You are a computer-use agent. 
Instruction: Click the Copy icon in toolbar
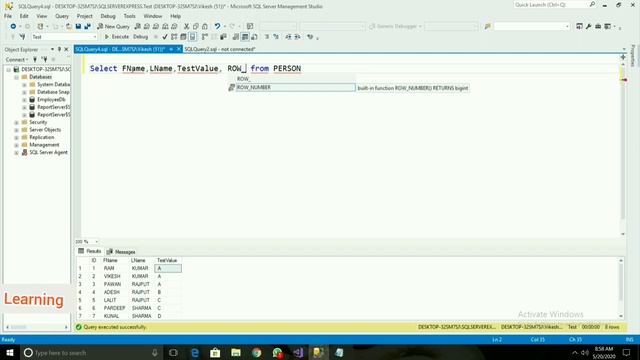pyautogui.click(x=196, y=26)
